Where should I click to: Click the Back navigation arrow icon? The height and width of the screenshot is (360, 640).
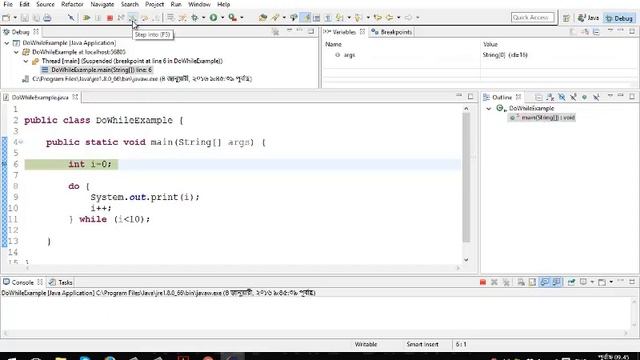(389, 18)
